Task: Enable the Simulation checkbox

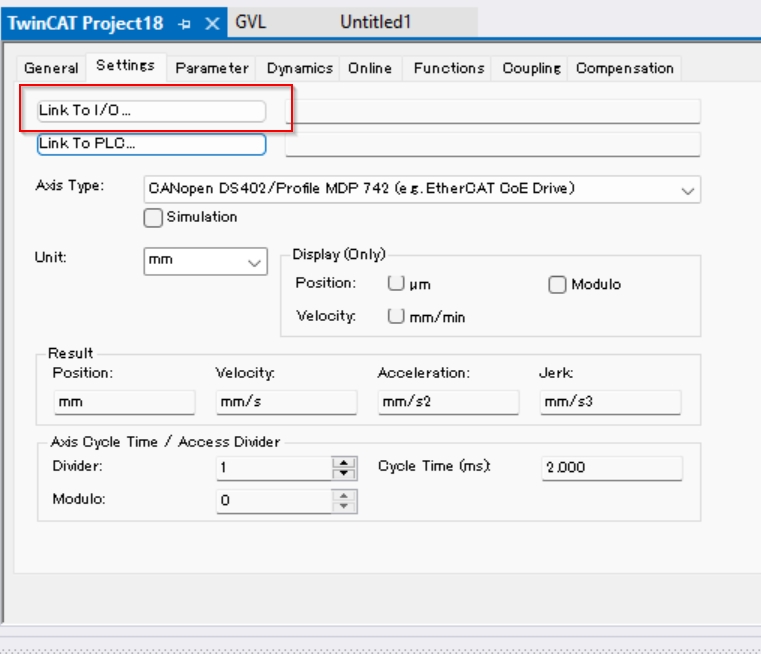Action: point(153,218)
